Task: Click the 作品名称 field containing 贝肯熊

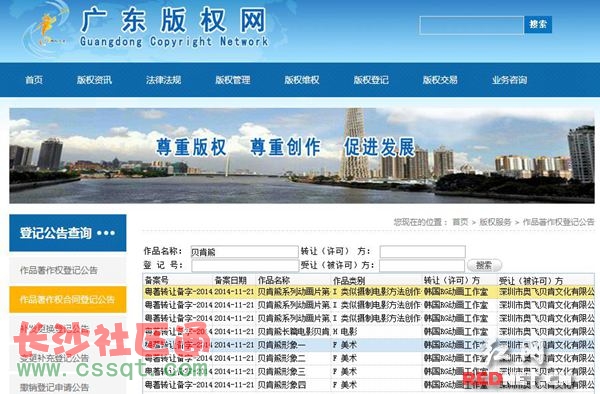Action: [244, 252]
